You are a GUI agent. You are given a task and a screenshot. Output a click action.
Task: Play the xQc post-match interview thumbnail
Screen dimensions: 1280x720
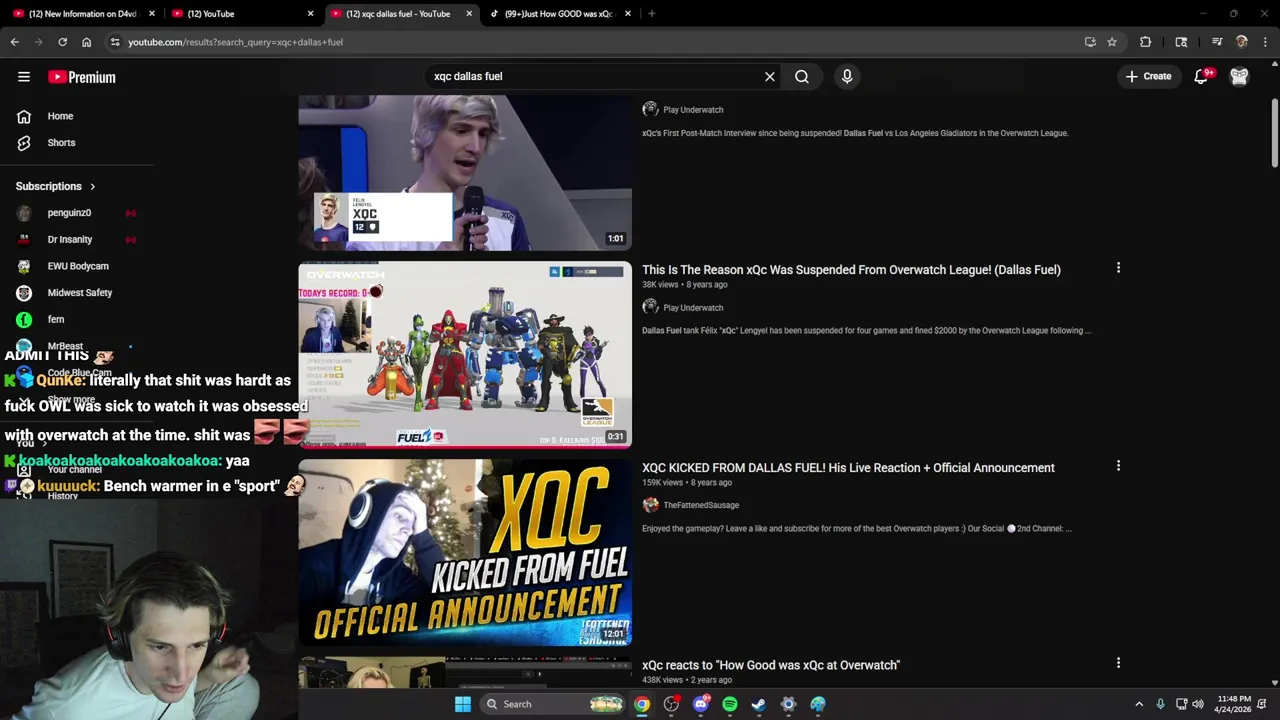pyautogui.click(x=465, y=172)
